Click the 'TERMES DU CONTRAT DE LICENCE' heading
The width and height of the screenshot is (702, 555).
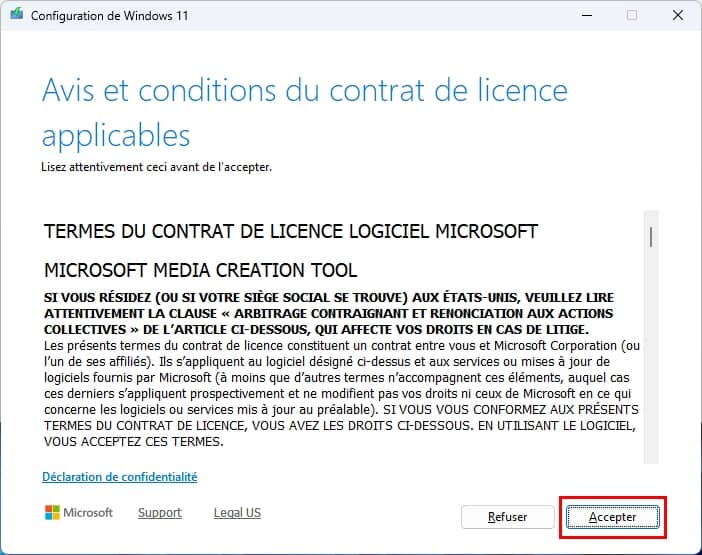(291, 232)
